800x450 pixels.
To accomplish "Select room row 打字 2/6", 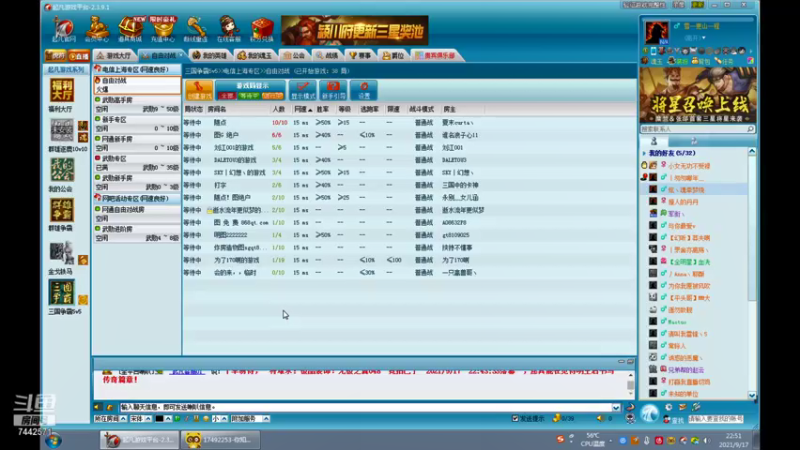I will coord(409,185).
